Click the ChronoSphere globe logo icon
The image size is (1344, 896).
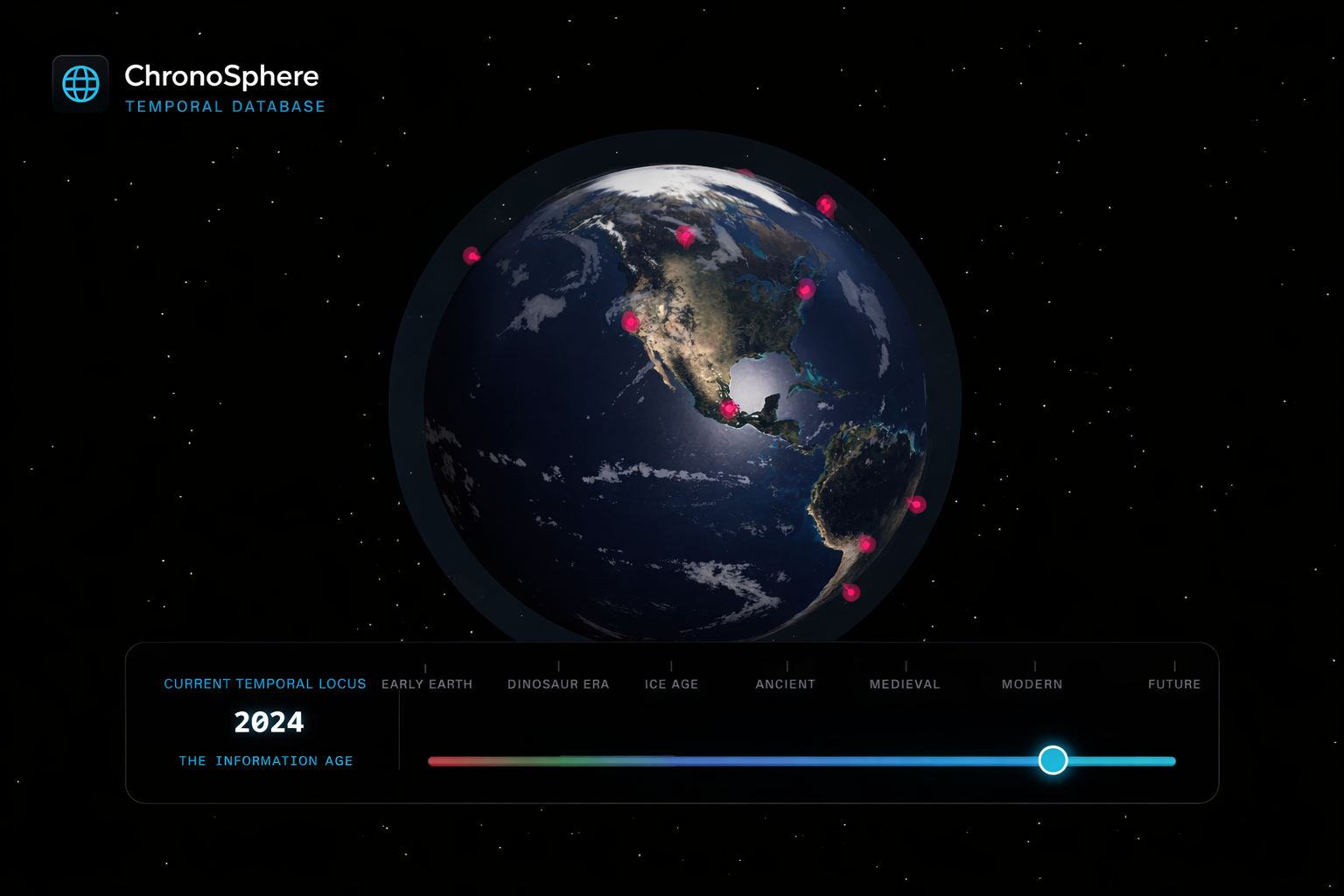[x=80, y=84]
